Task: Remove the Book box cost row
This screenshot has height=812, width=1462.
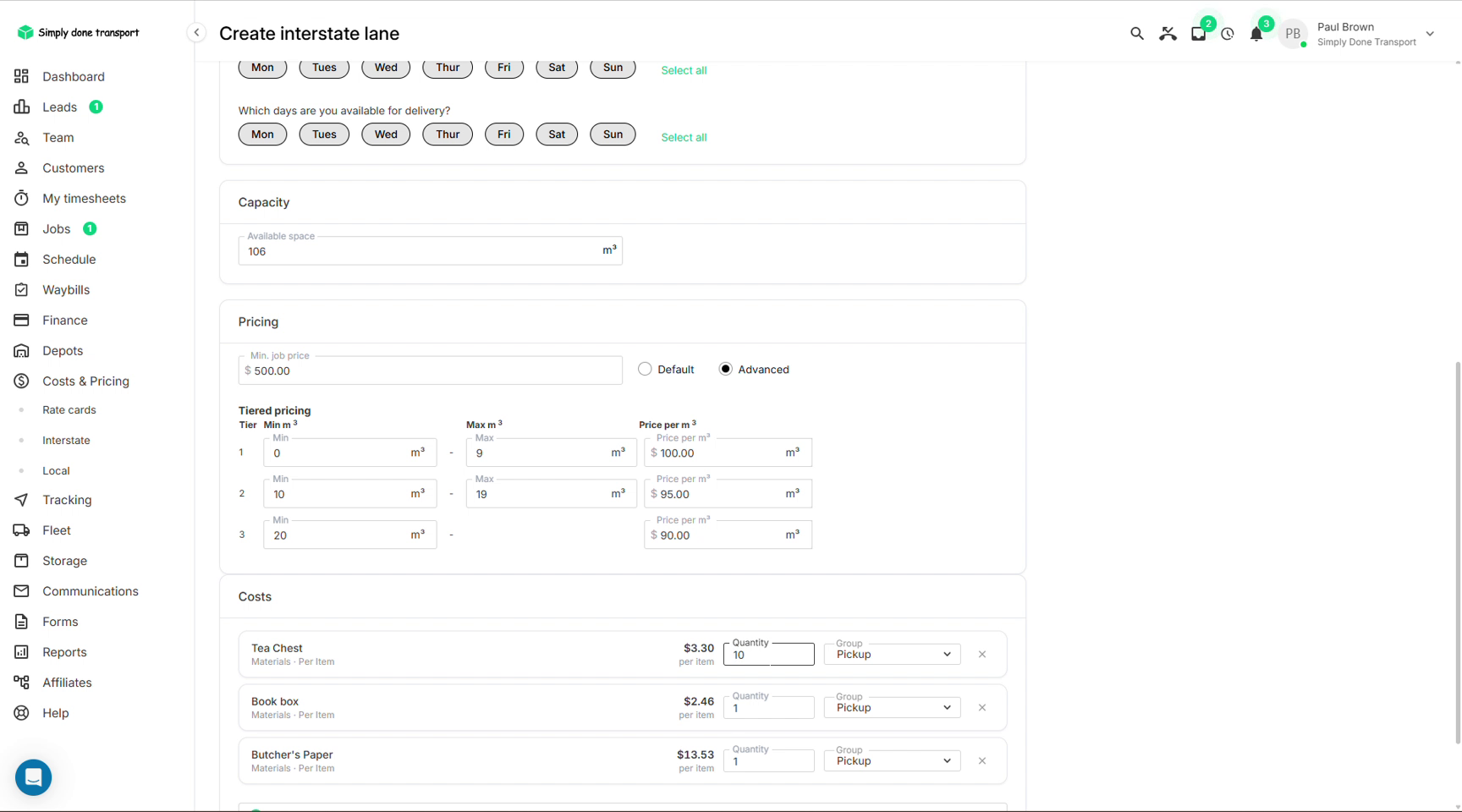Action: click(x=982, y=707)
